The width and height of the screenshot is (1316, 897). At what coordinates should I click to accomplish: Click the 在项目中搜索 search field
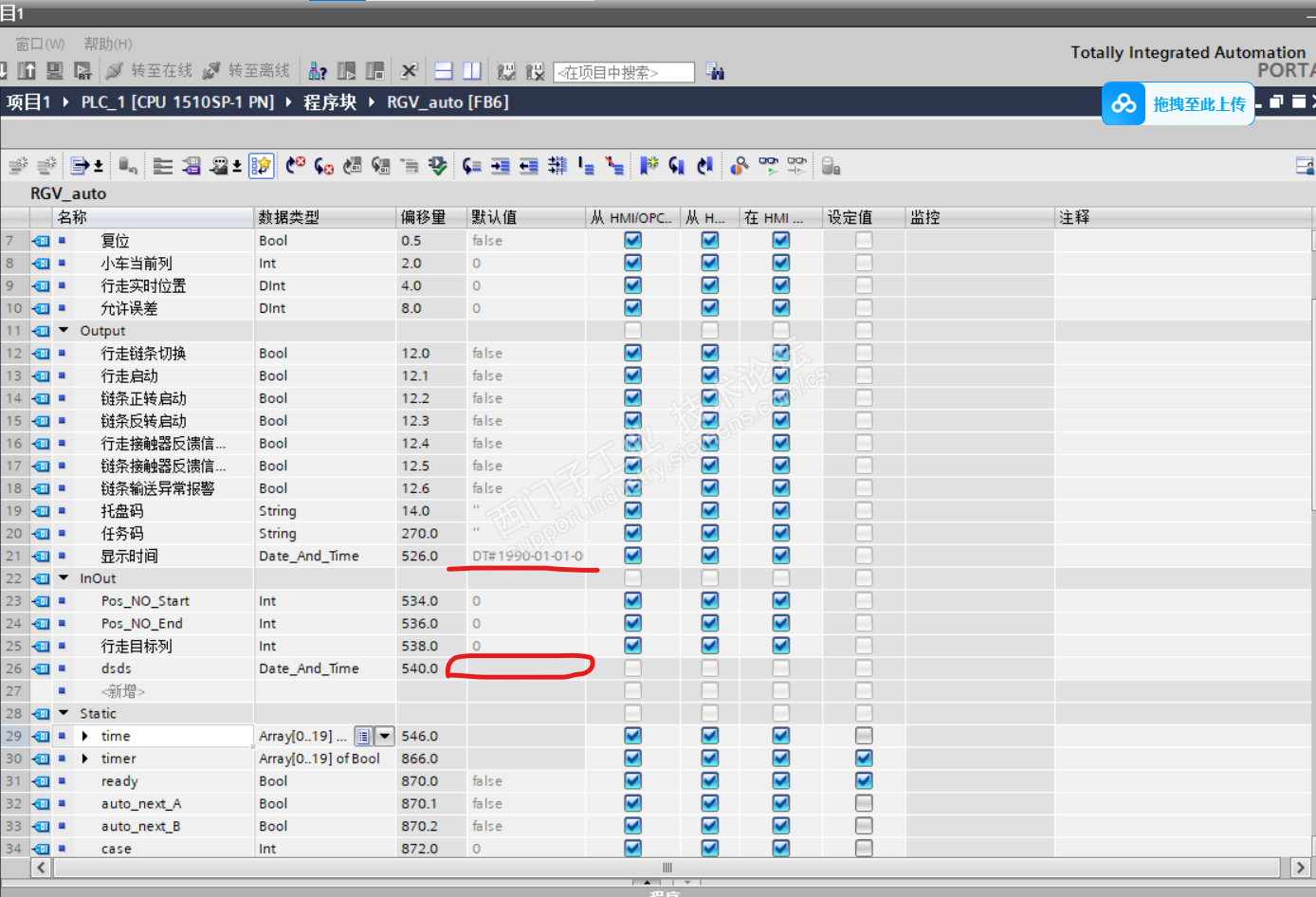point(624,72)
